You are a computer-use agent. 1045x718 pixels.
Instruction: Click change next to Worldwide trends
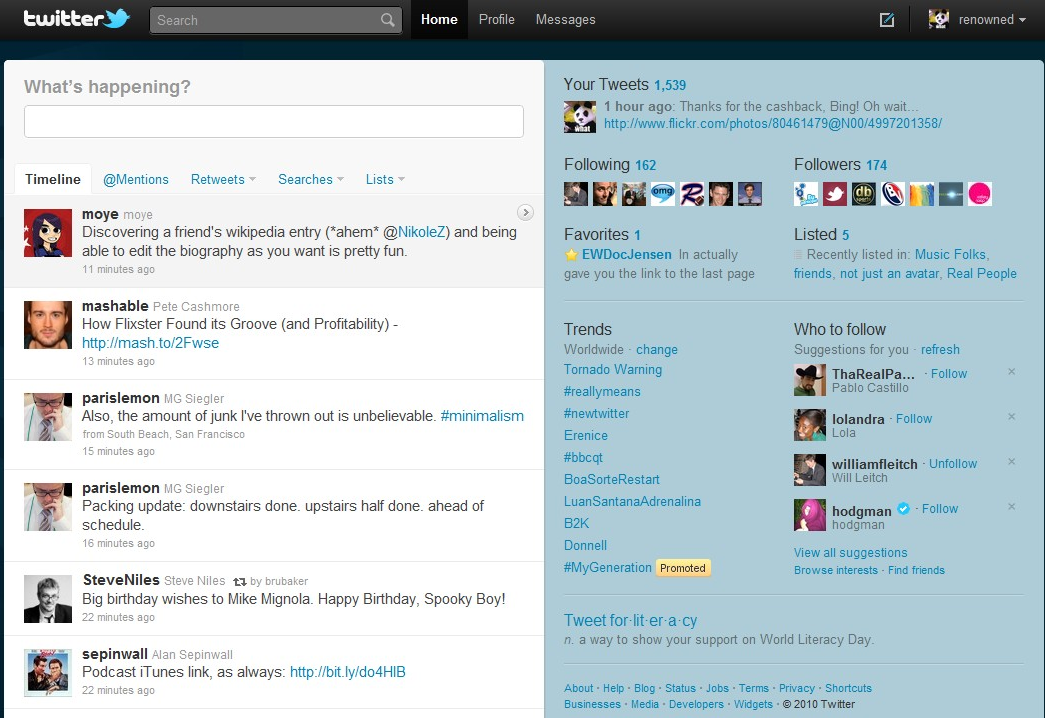(656, 349)
